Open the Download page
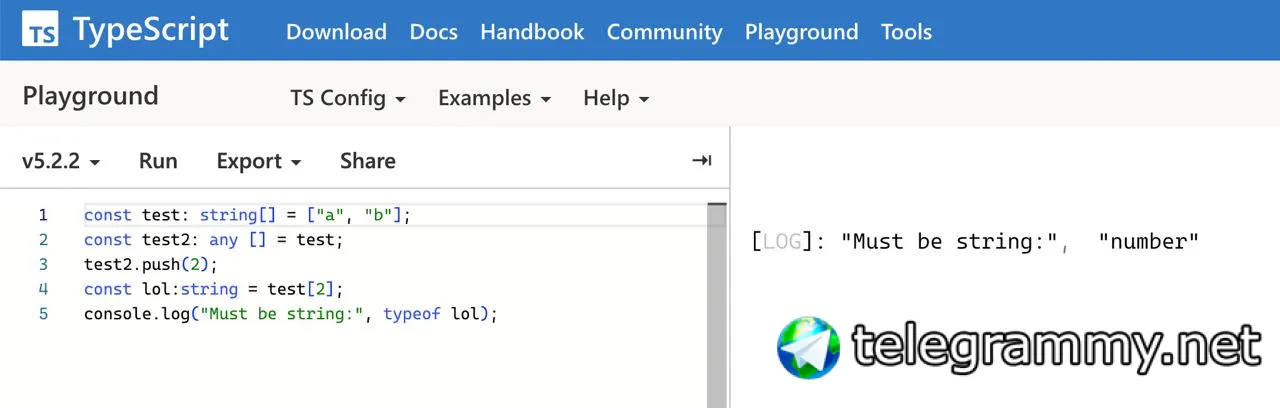The height and width of the screenshot is (408, 1280). tap(336, 32)
